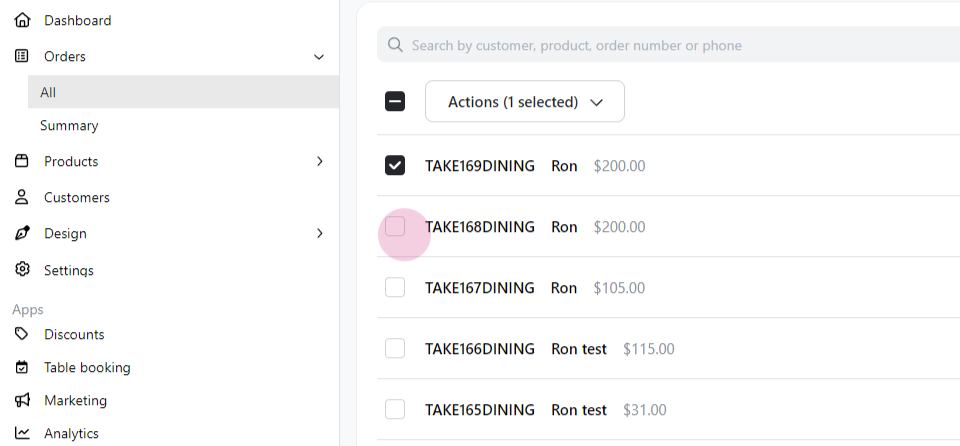Screen dimensions: 960x446
Task: Check the TAKE168DINING order checkbox
Action: tap(395, 226)
